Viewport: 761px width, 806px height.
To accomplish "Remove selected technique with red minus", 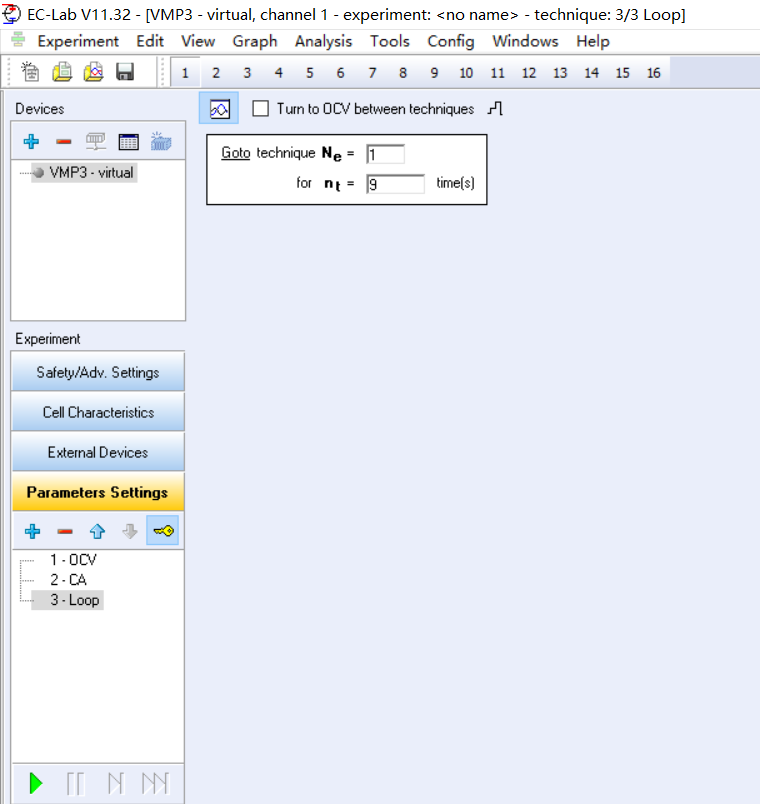I will point(64,531).
